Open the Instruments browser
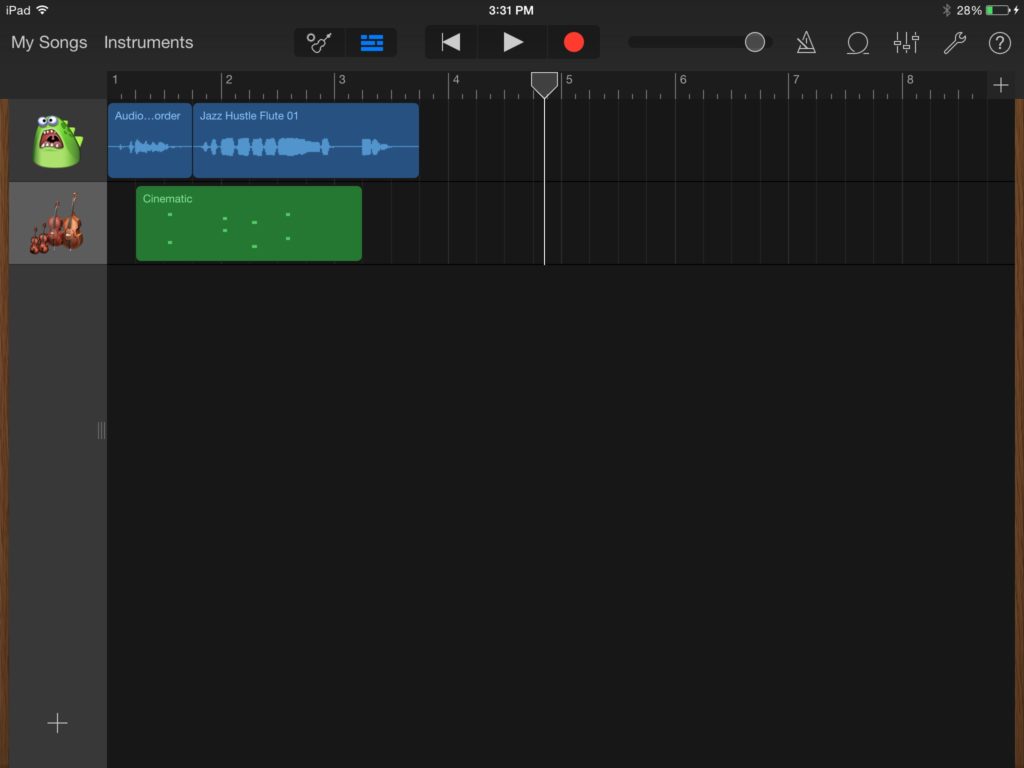Viewport: 1024px width, 768px height. 148,42
